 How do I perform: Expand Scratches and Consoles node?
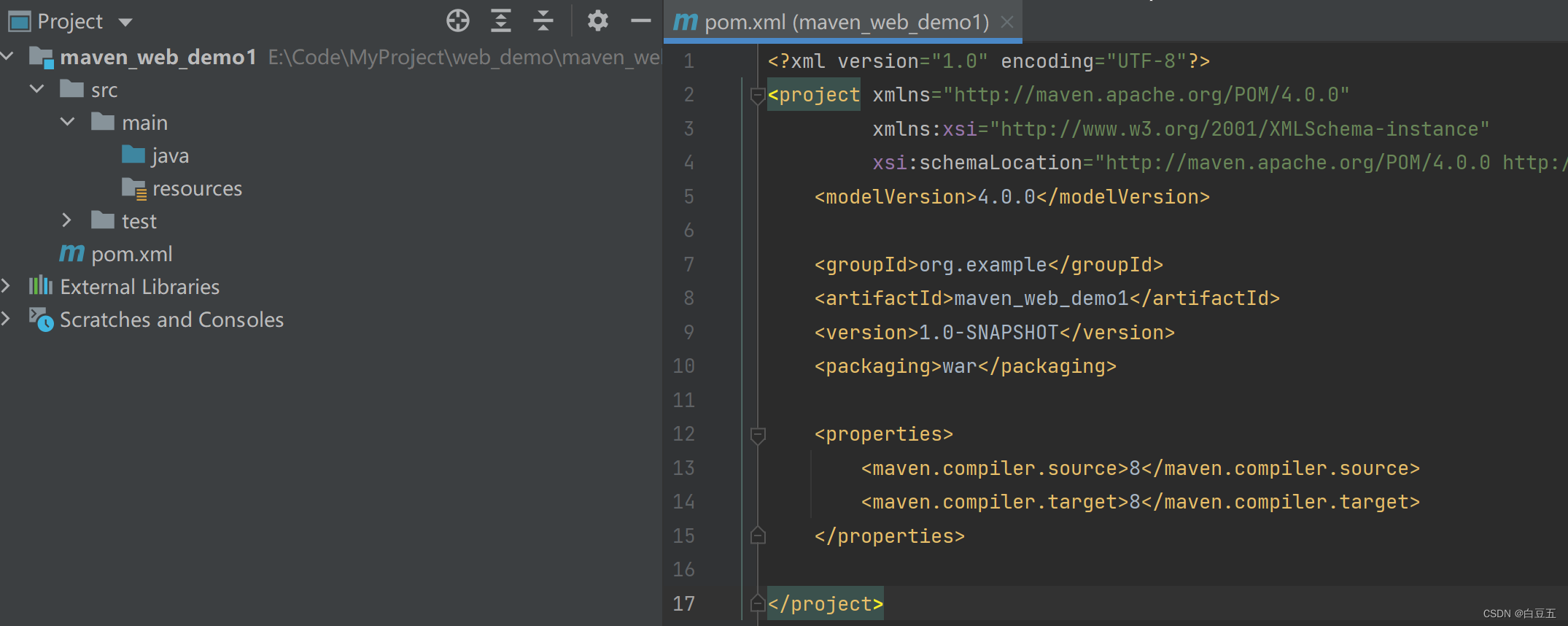point(6,319)
